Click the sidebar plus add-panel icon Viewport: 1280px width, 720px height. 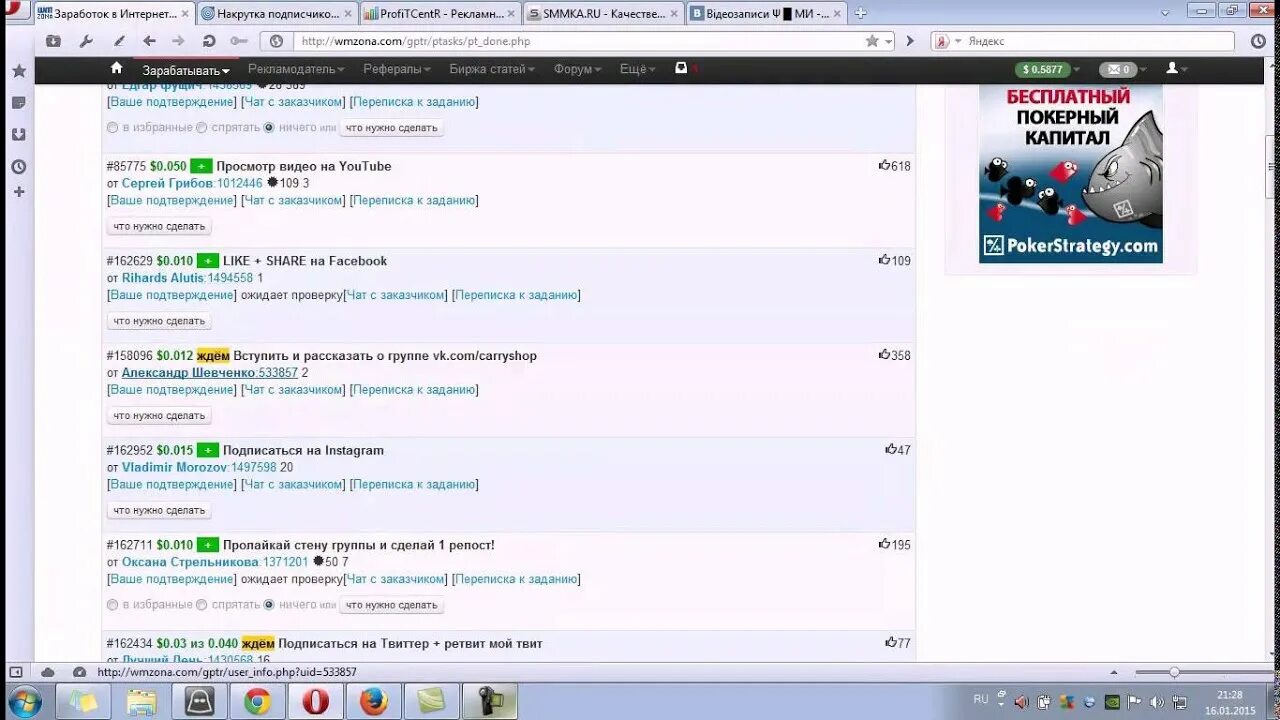coord(18,191)
